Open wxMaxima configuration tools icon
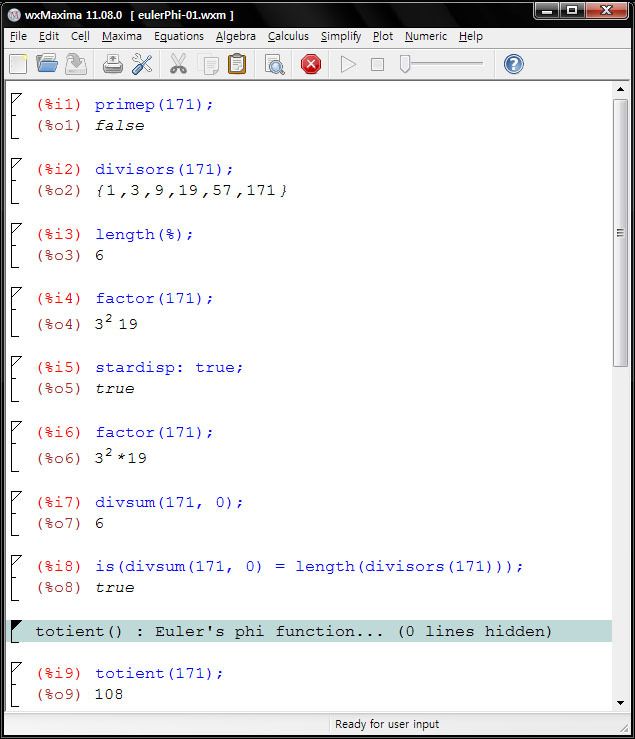The width and height of the screenshot is (635, 739). point(142,64)
